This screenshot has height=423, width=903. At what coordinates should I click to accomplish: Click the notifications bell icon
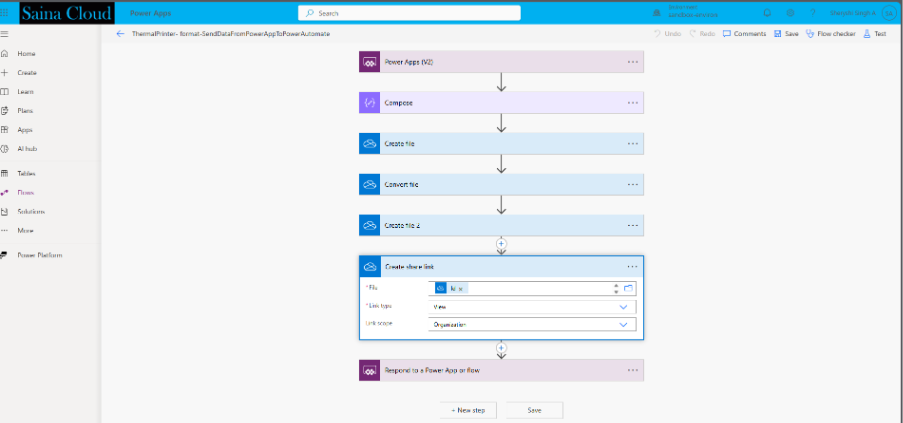pos(766,13)
